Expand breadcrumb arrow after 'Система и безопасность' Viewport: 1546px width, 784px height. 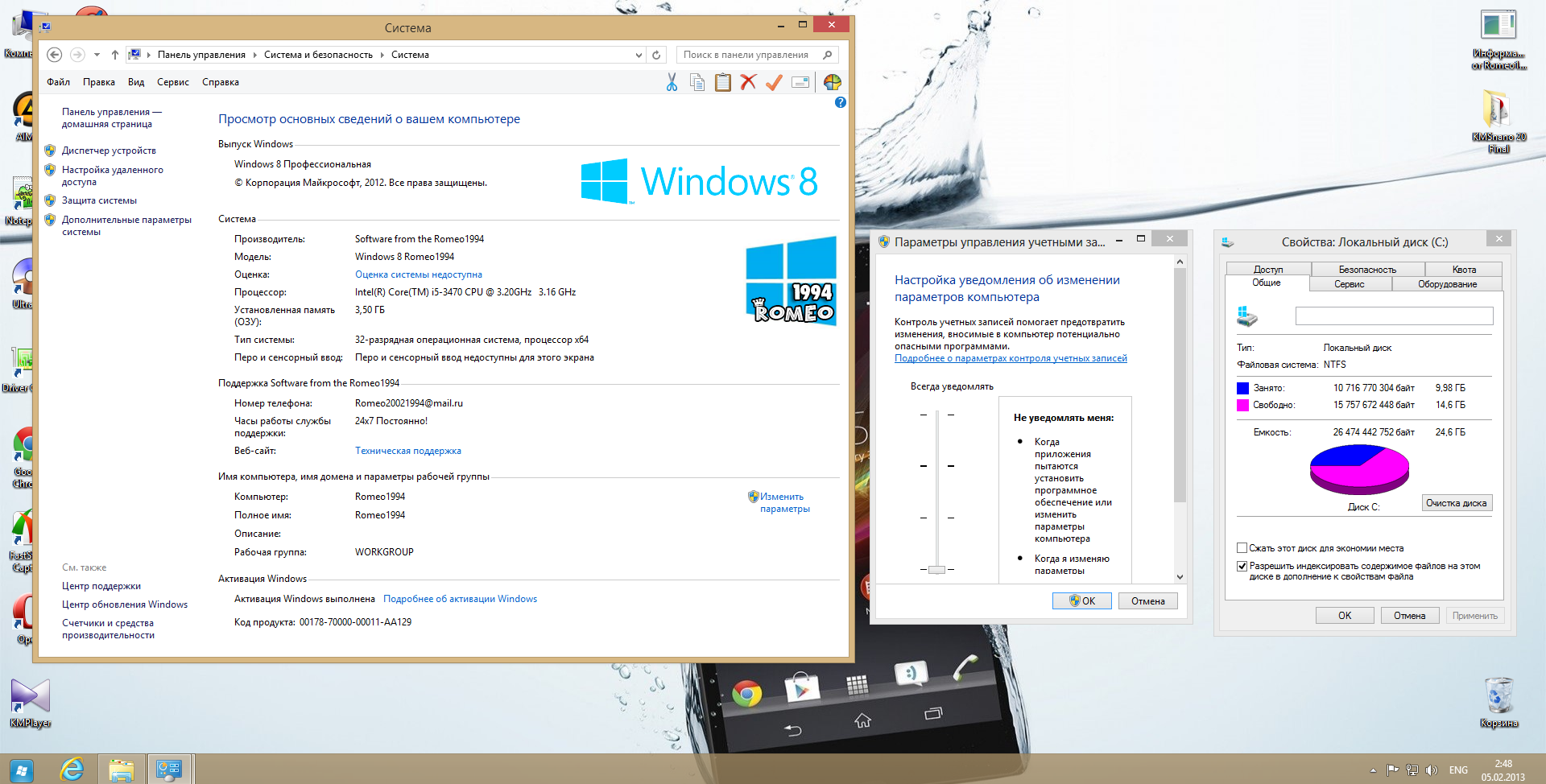click(382, 55)
